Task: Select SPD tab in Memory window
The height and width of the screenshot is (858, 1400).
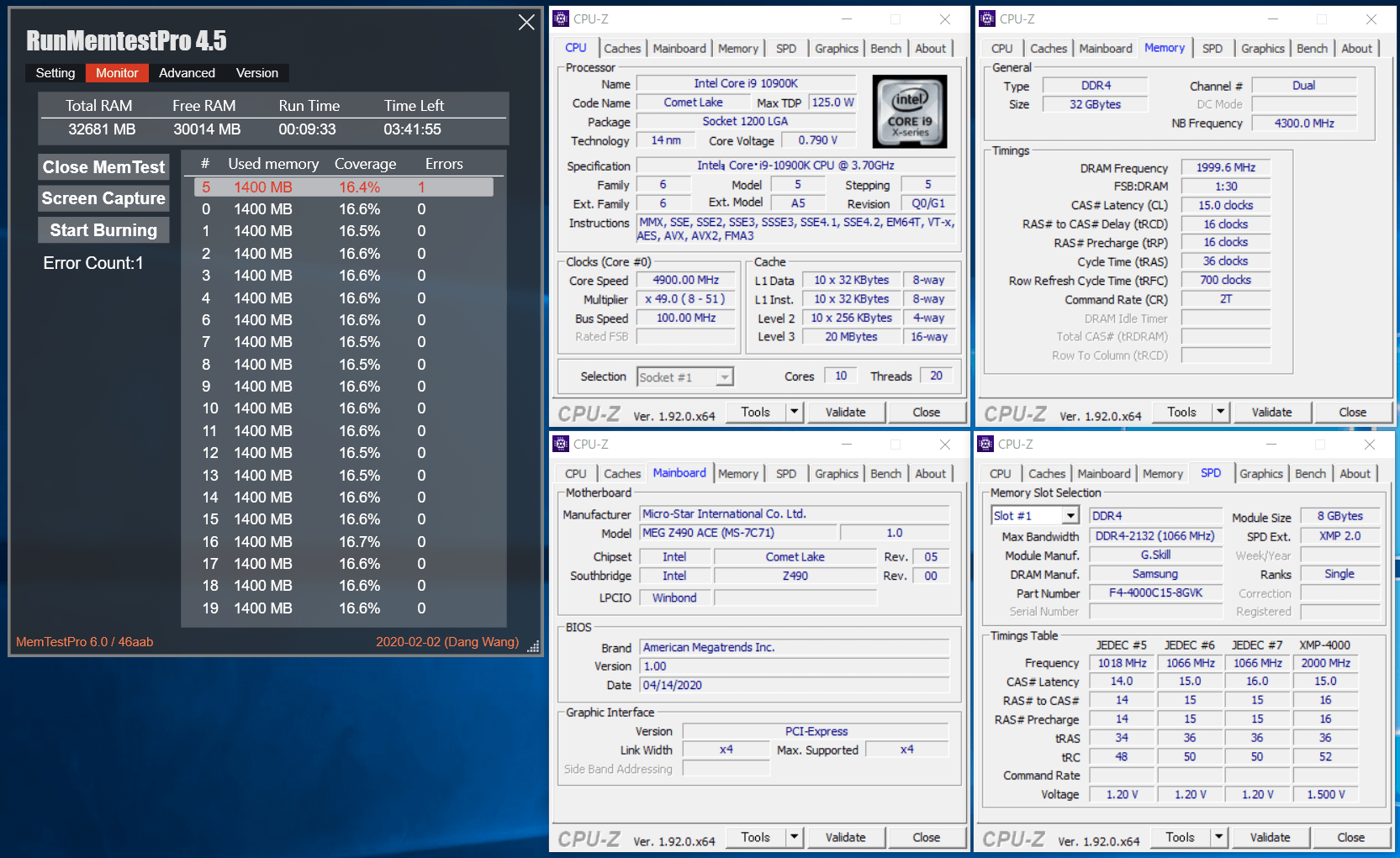Action: (1212, 49)
